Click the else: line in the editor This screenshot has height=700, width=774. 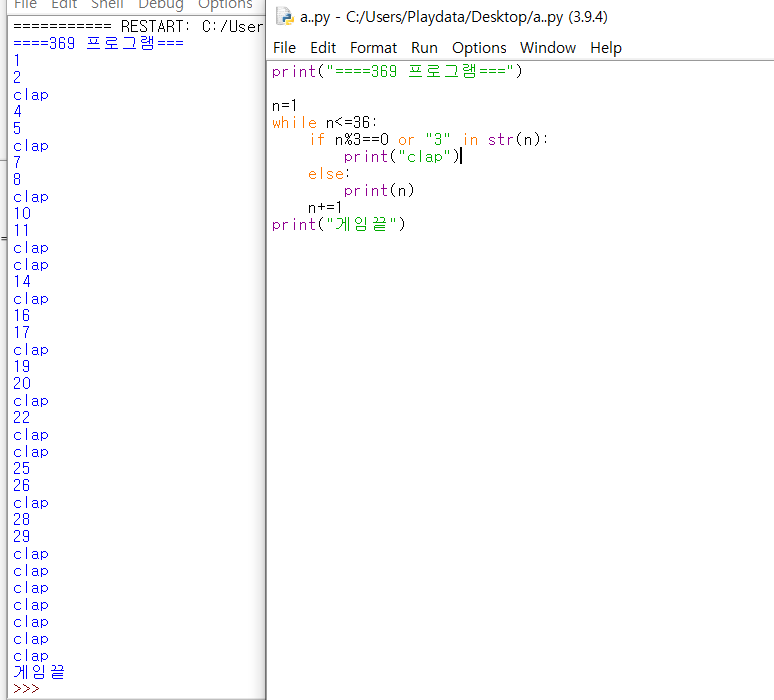[329, 174]
